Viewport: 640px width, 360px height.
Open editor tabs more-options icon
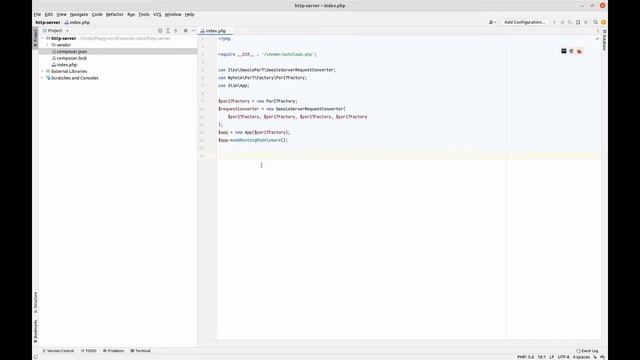(x=598, y=31)
